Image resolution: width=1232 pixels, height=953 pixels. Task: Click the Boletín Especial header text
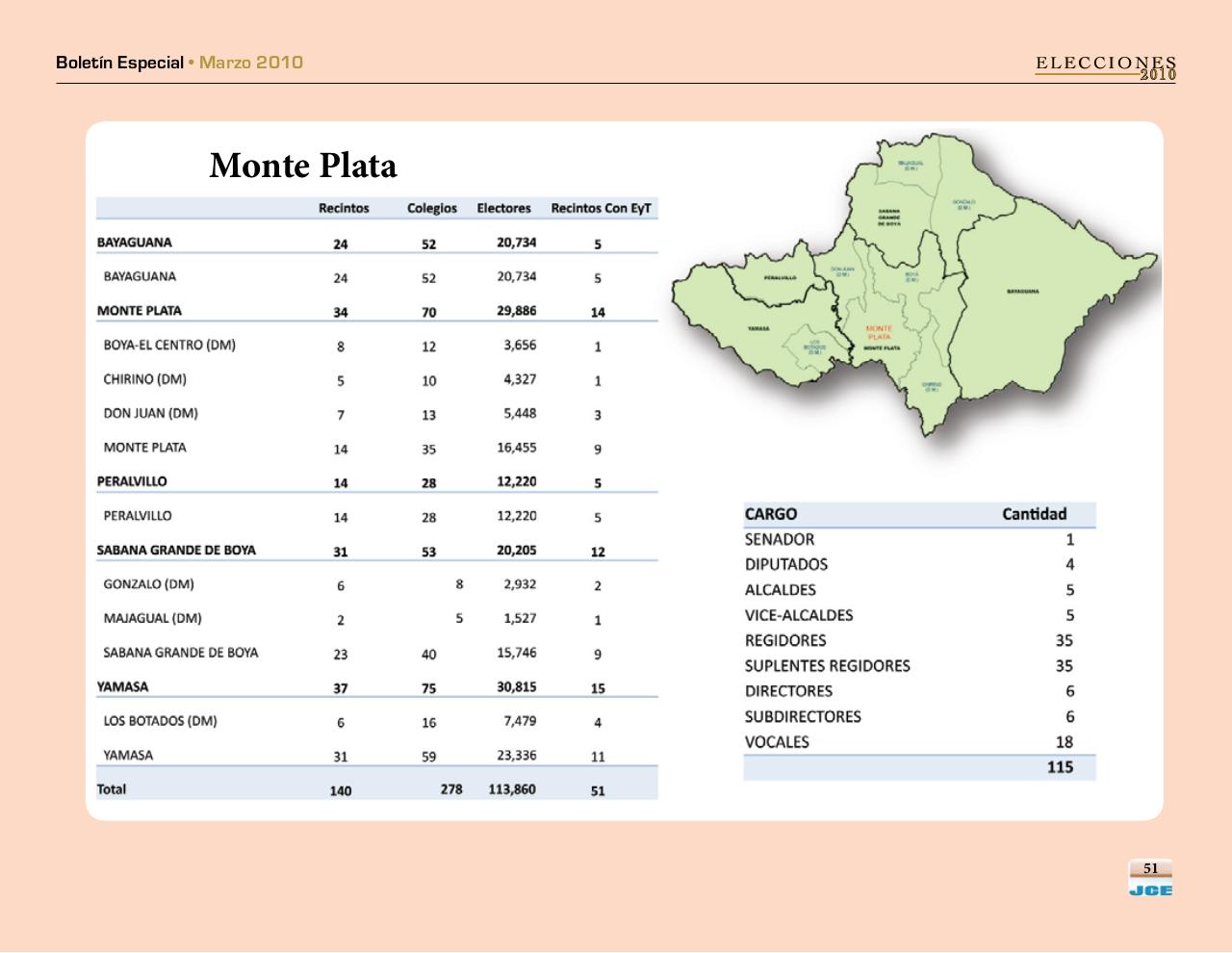pos(119,63)
